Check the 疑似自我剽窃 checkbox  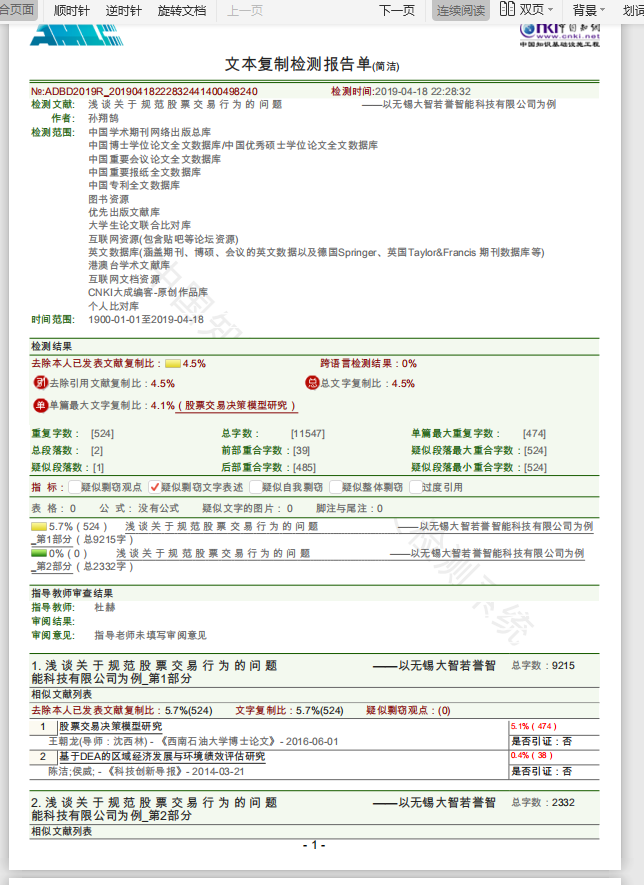pos(255,487)
